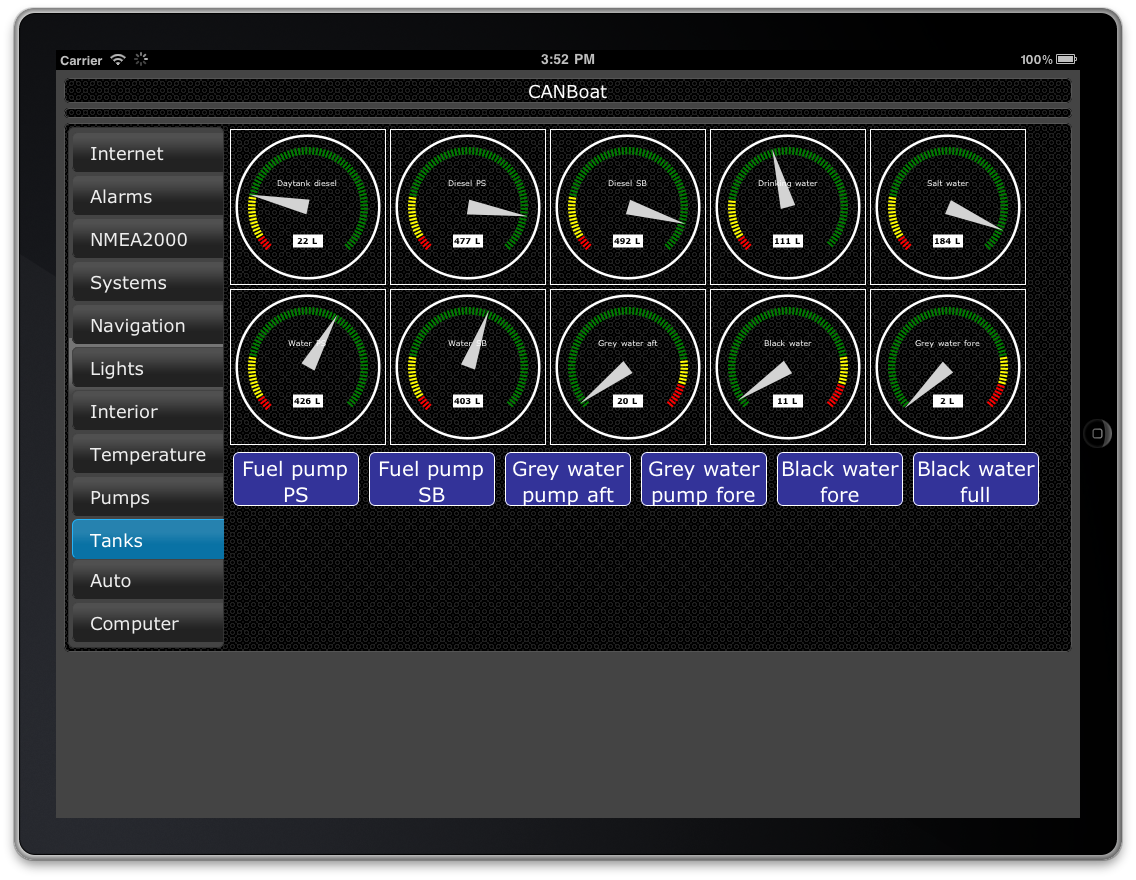
Task: Open the Interior section
Action: click(148, 411)
